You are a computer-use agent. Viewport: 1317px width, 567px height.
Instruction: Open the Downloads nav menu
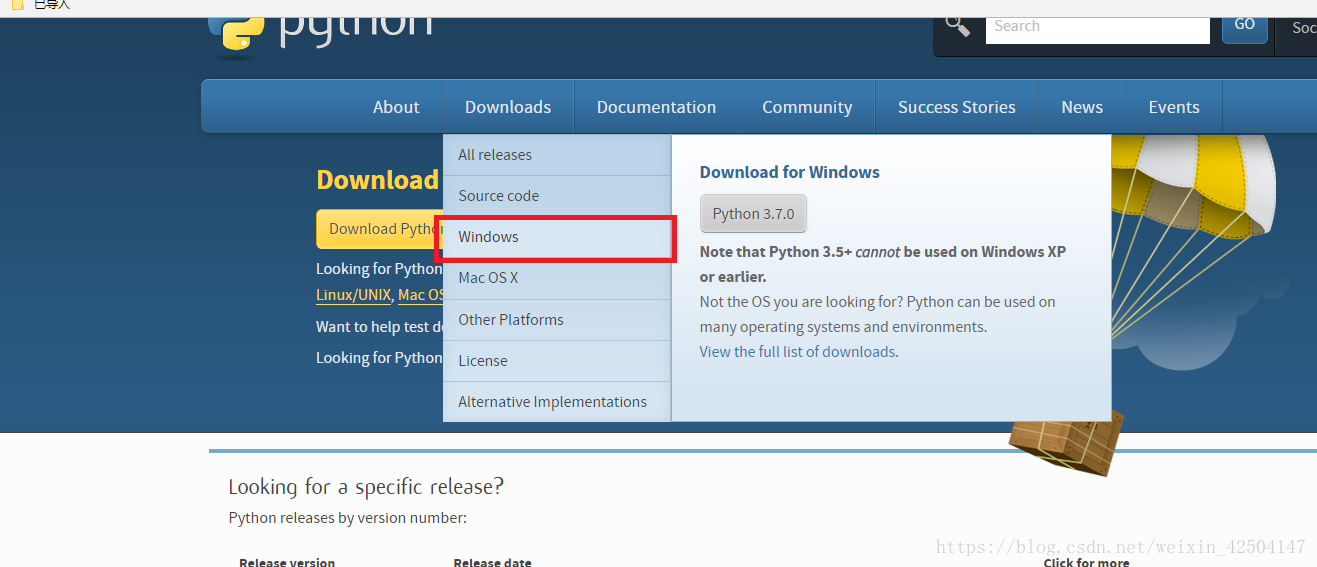[x=508, y=107]
